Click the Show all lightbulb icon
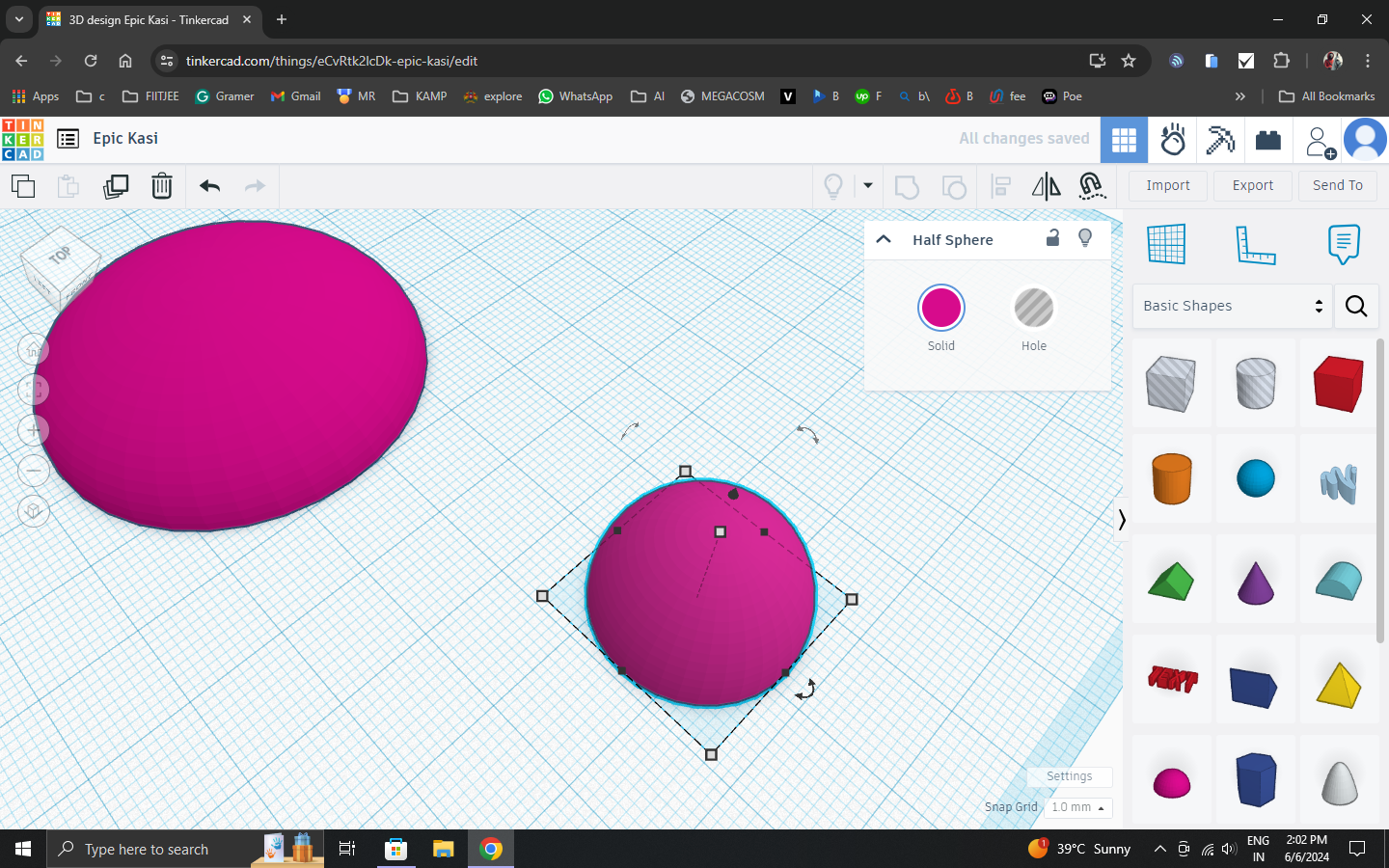The width and height of the screenshot is (1389, 868). (x=833, y=186)
